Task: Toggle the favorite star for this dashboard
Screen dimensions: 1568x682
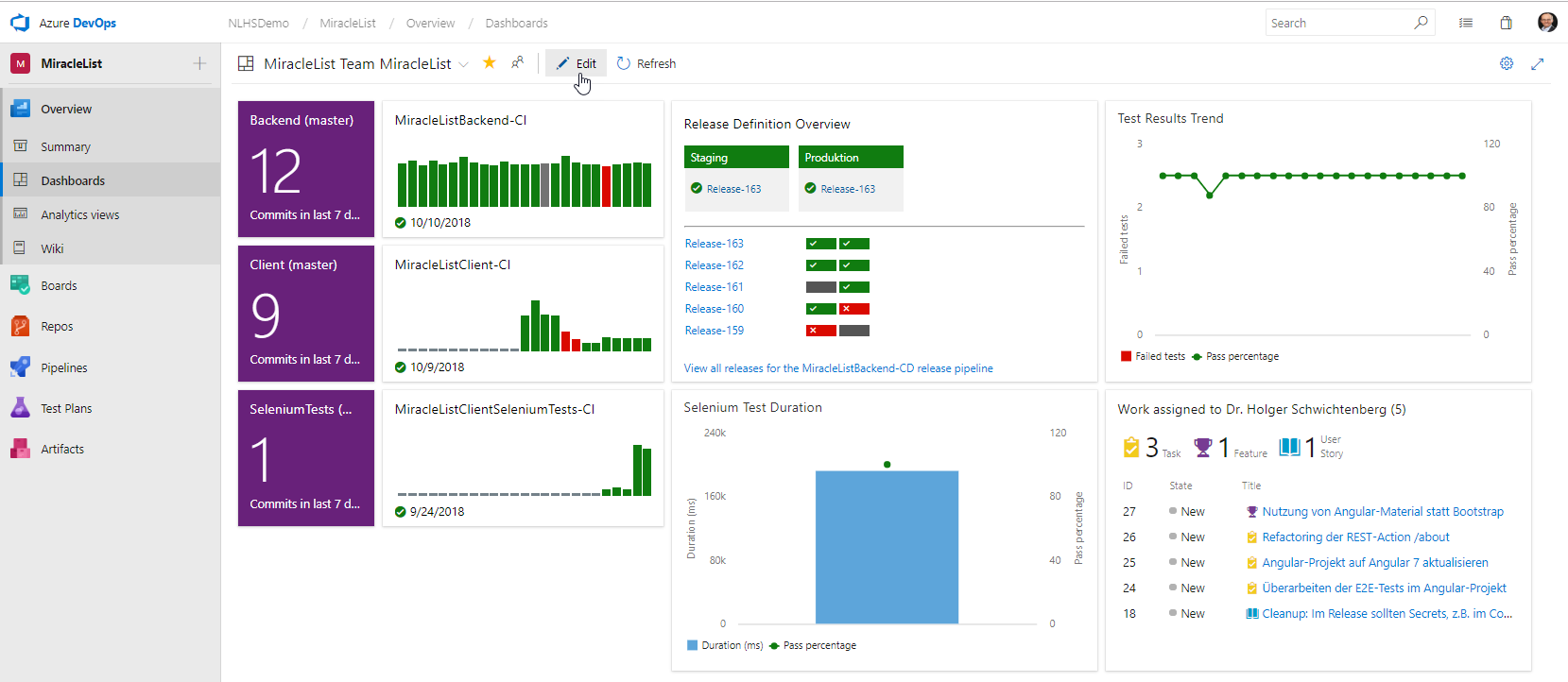Action: coord(490,63)
